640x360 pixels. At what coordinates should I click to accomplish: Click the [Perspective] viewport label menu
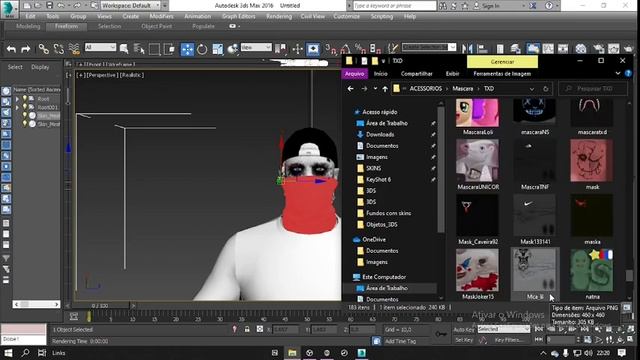pos(102,75)
